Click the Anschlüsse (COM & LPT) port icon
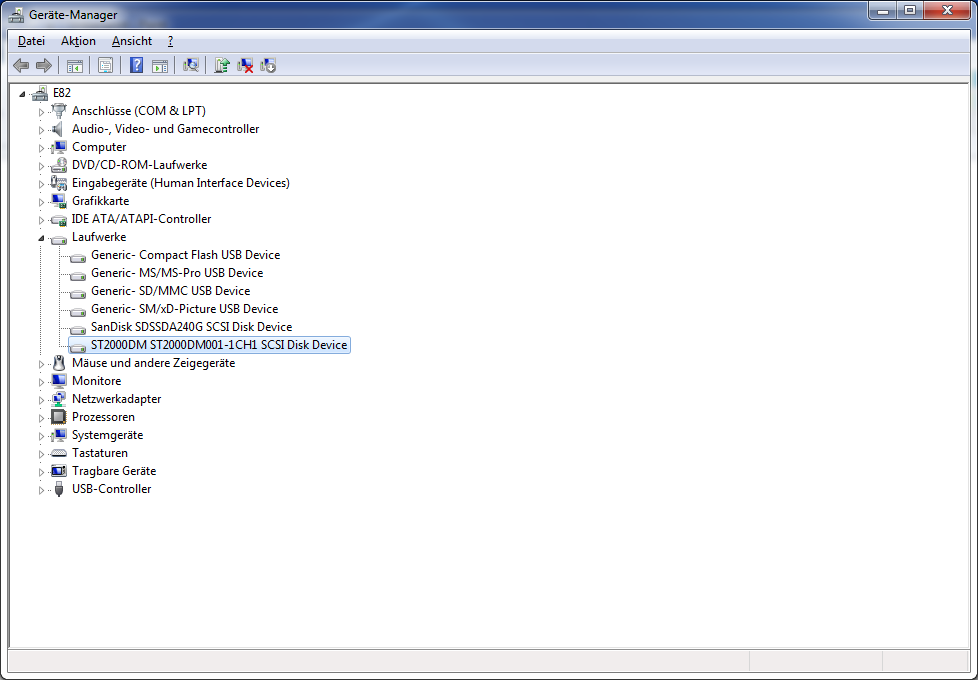This screenshot has height=680, width=978. tap(59, 111)
